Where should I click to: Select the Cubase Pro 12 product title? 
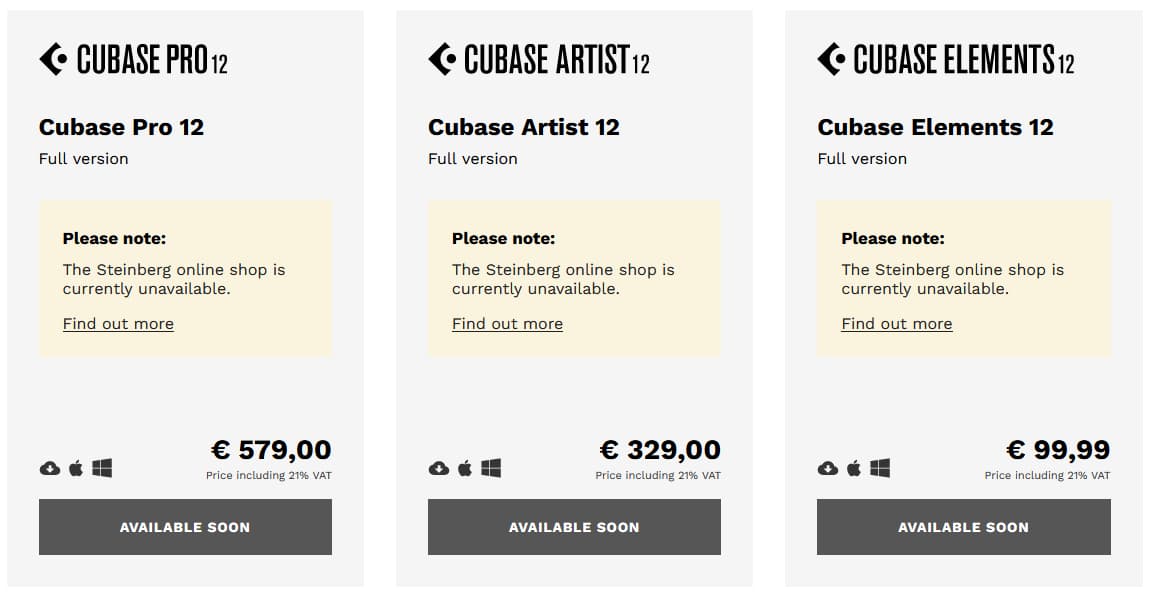point(122,127)
